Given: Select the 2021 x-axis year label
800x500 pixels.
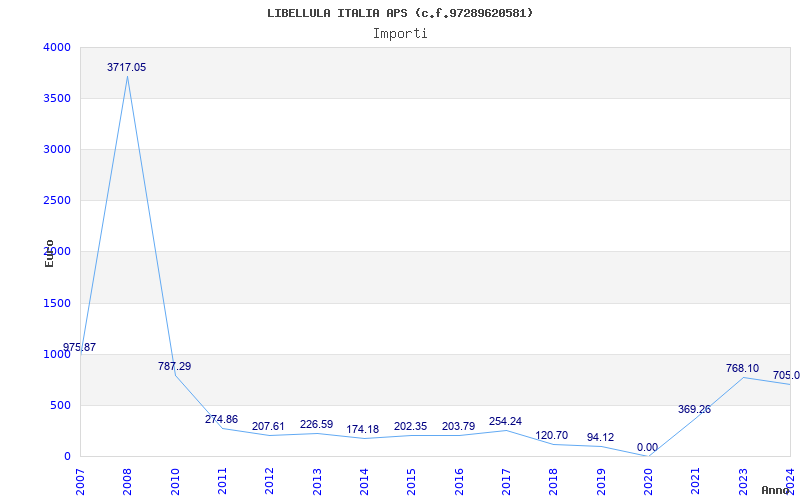Looking at the screenshot, I should click(695, 482).
